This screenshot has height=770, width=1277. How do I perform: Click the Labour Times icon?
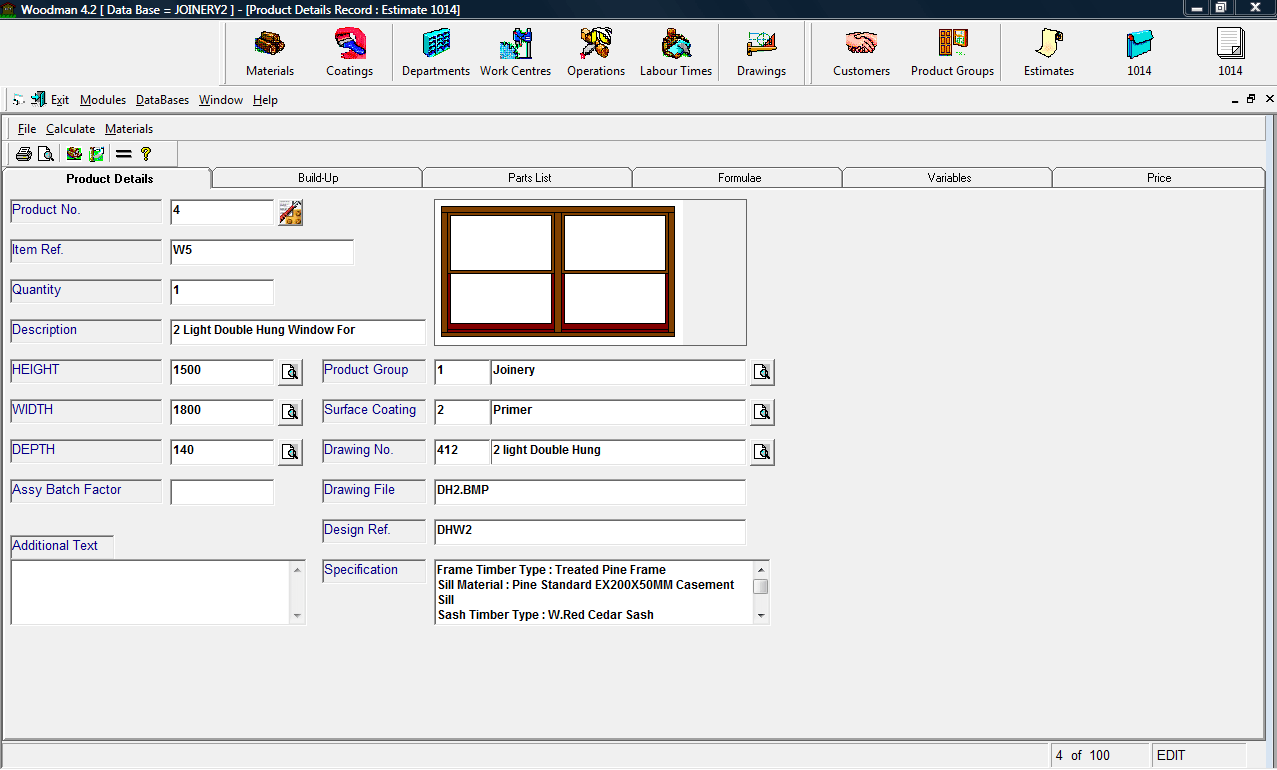coord(676,53)
